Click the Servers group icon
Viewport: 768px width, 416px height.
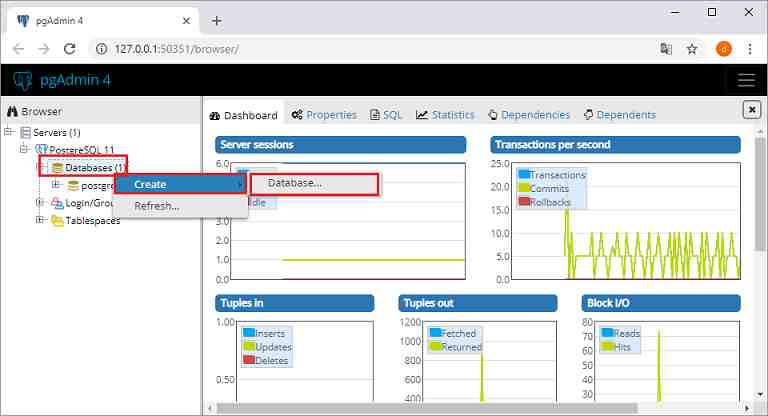25,133
